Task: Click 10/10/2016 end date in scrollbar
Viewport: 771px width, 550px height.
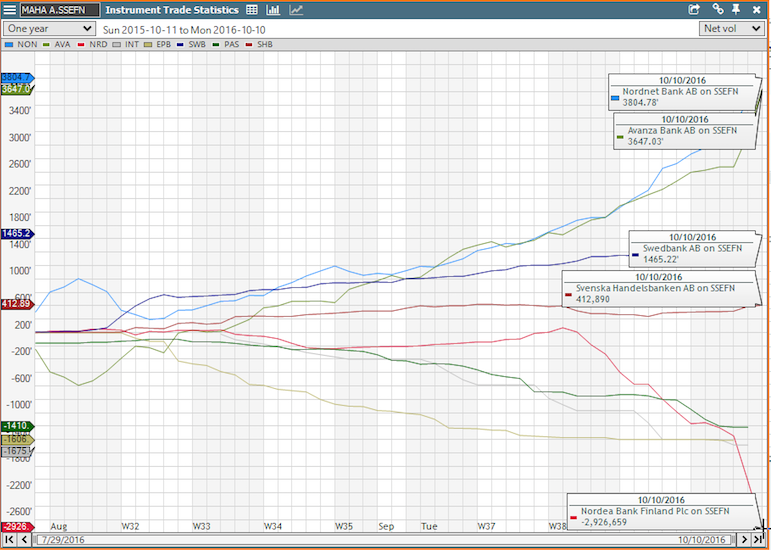Action: tap(702, 540)
